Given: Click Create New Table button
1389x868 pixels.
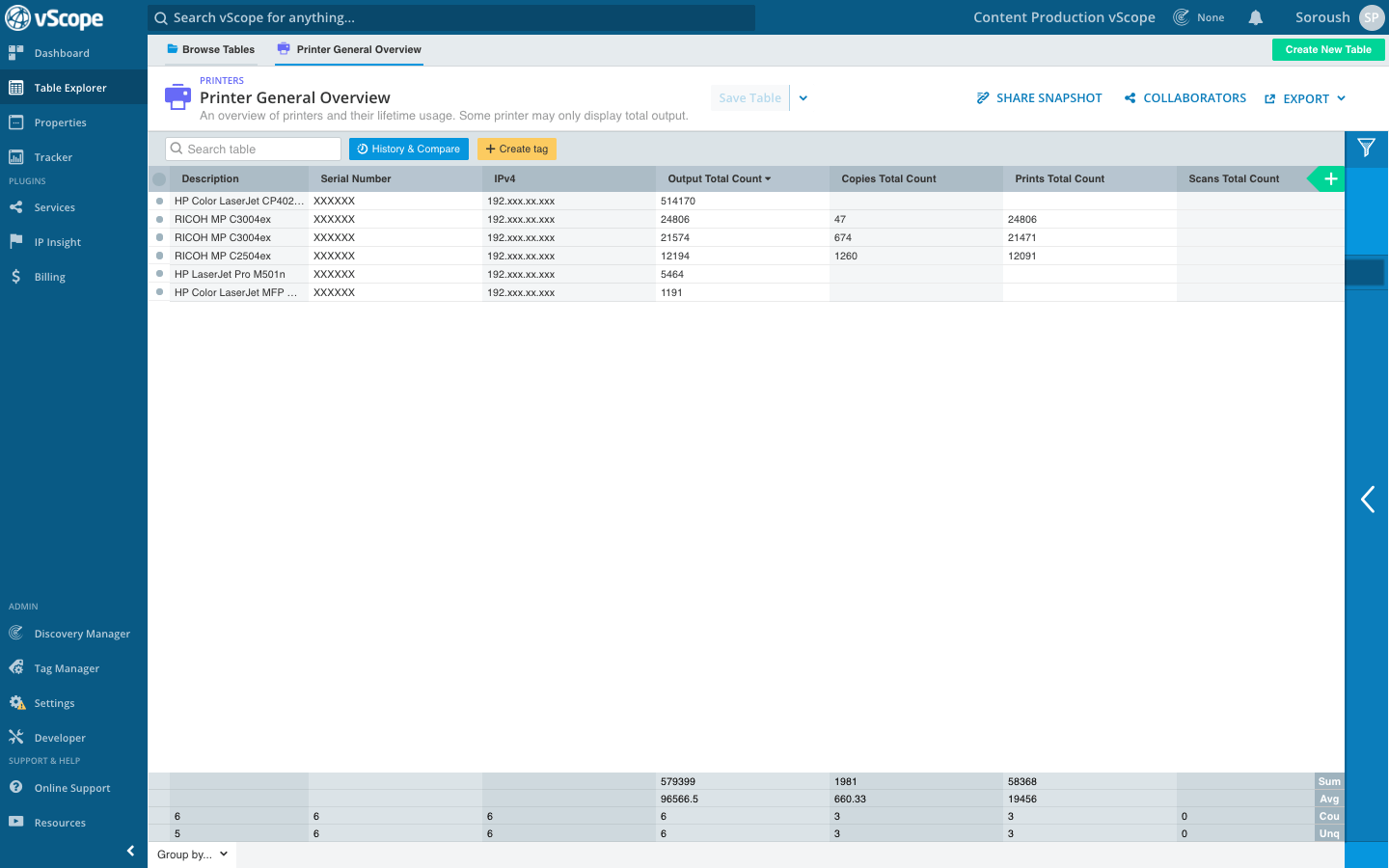Looking at the screenshot, I should [x=1328, y=49].
